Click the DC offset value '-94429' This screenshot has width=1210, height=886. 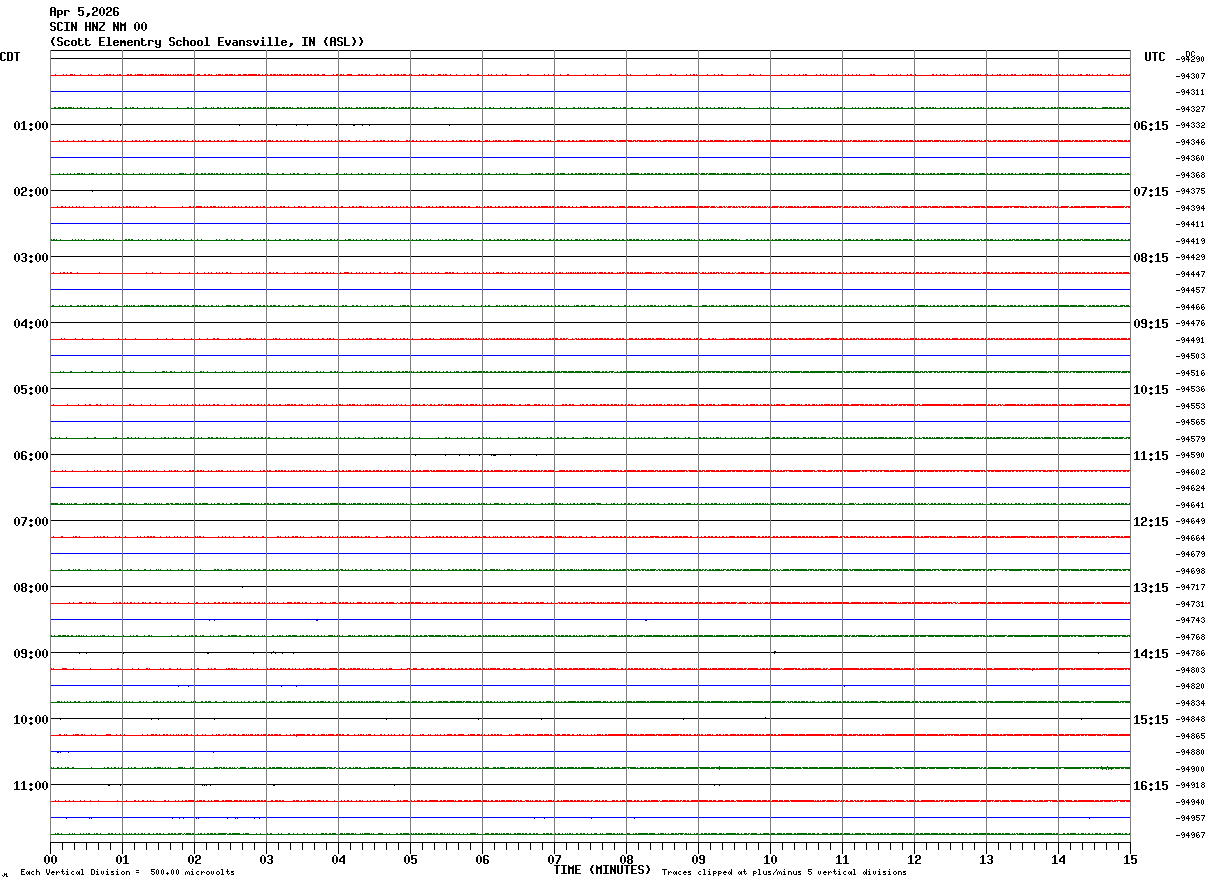(x=1190, y=258)
